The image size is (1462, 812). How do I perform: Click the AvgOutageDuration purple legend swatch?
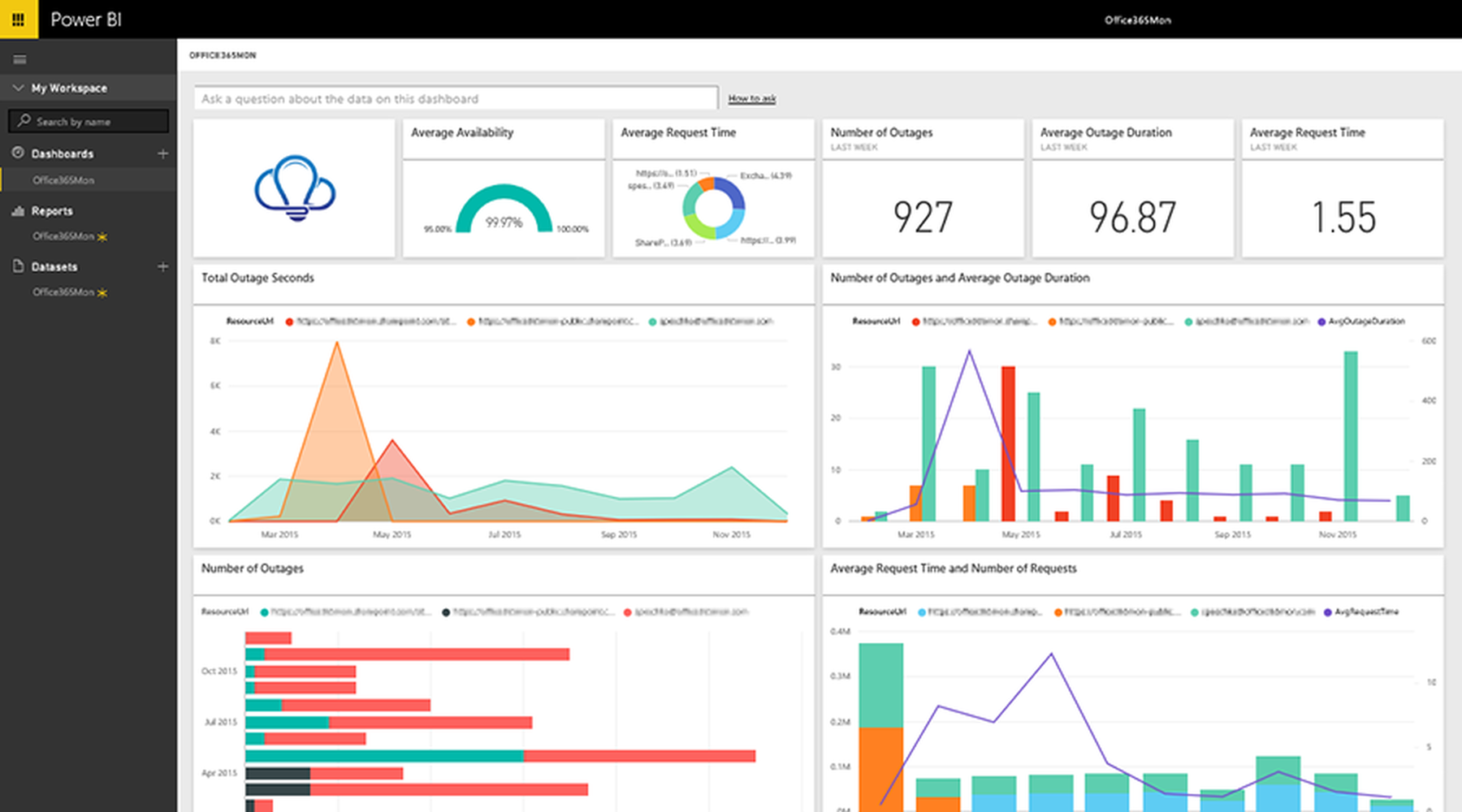(x=1321, y=322)
